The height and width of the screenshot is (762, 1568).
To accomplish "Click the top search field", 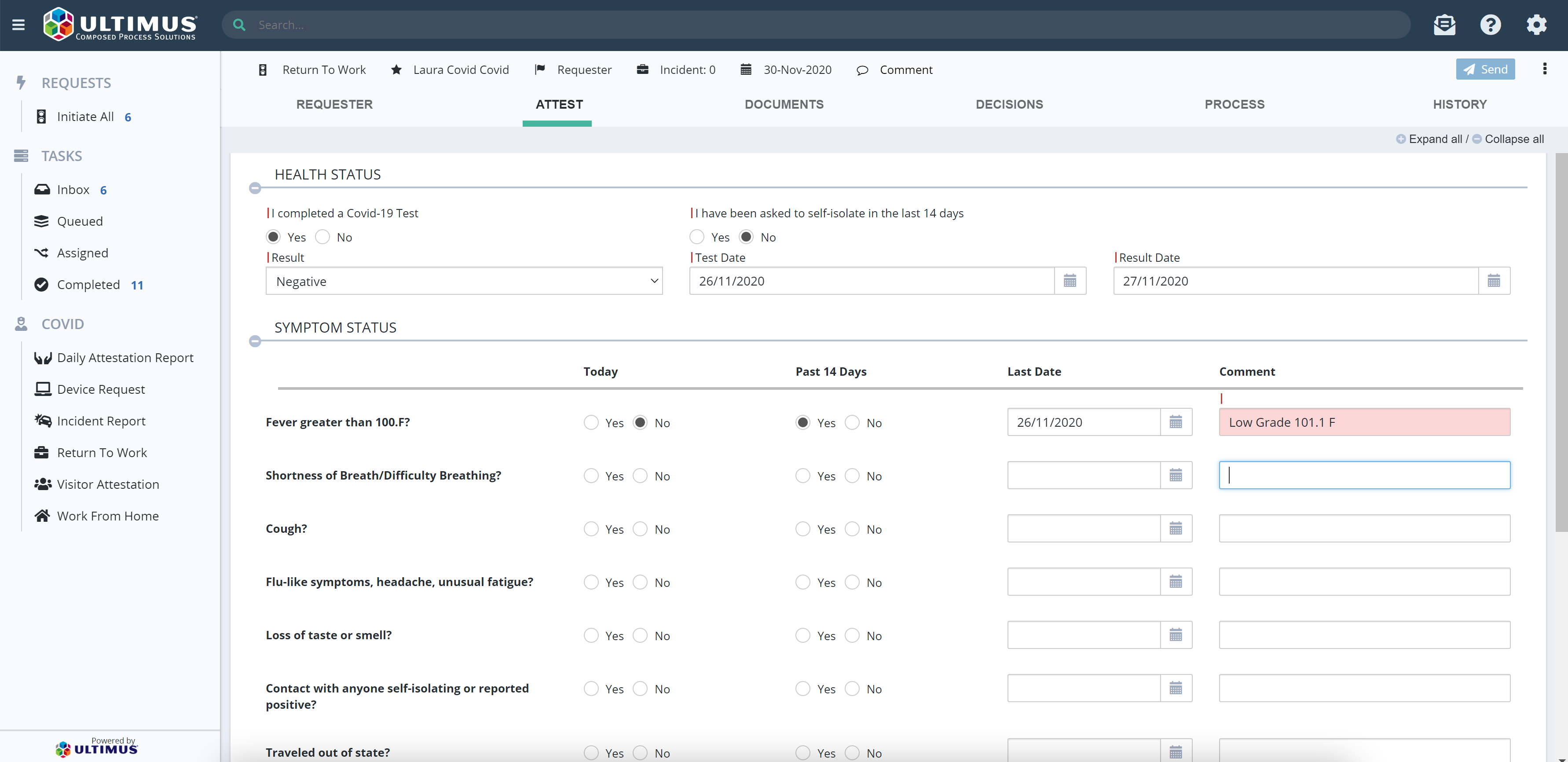I will click(x=816, y=25).
